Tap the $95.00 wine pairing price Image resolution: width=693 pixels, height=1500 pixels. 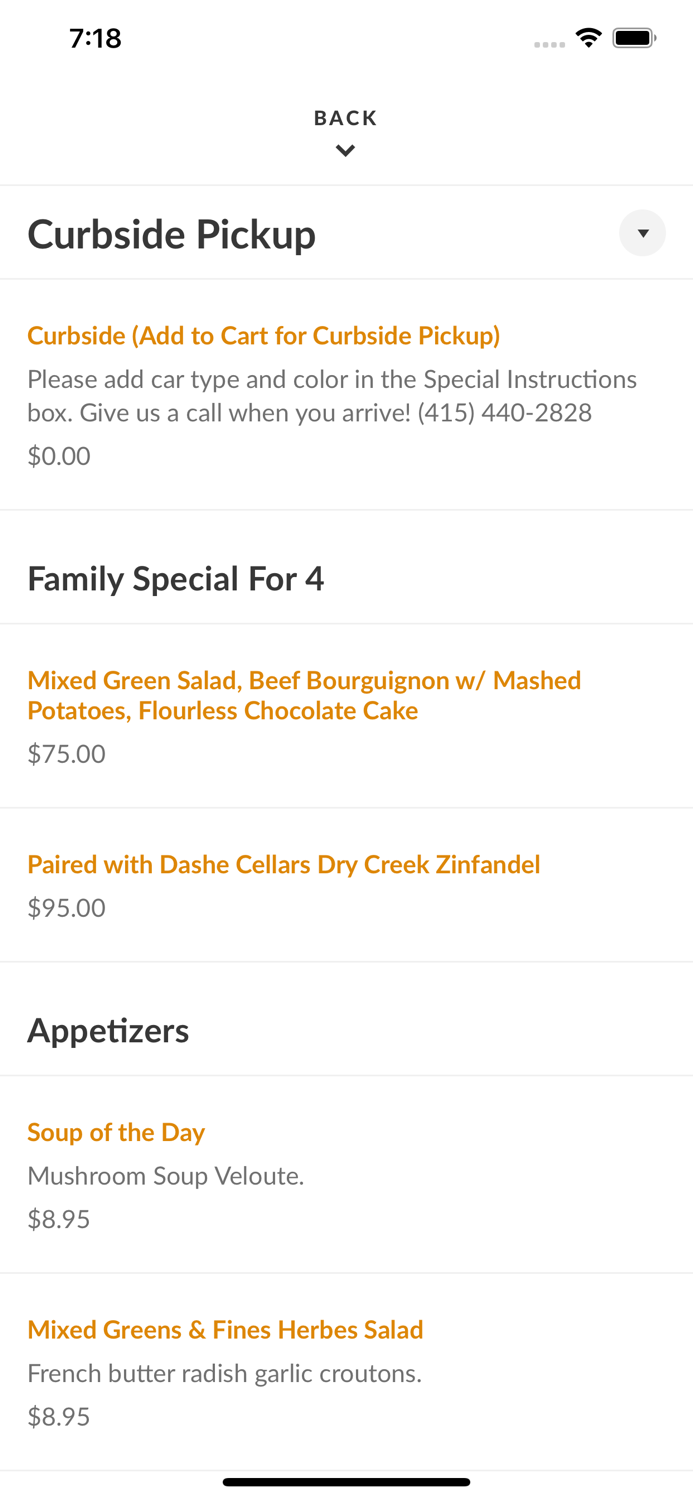pyautogui.click(x=66, y=907)
